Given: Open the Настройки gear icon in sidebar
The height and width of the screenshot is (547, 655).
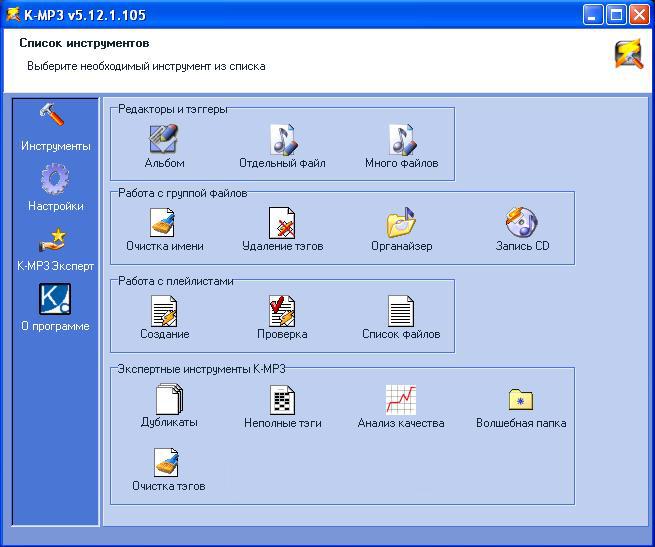Looking at the screenshot, I should (55, 179).
